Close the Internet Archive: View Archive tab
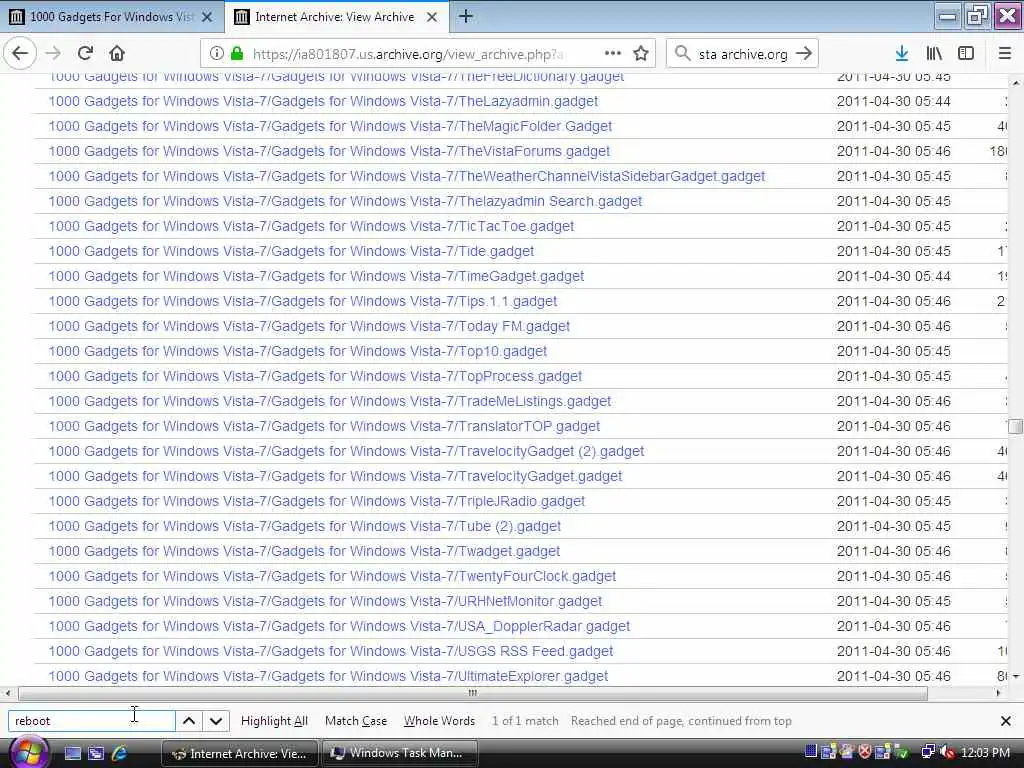This screenshot has height=768, width=1024. [432, 17]
